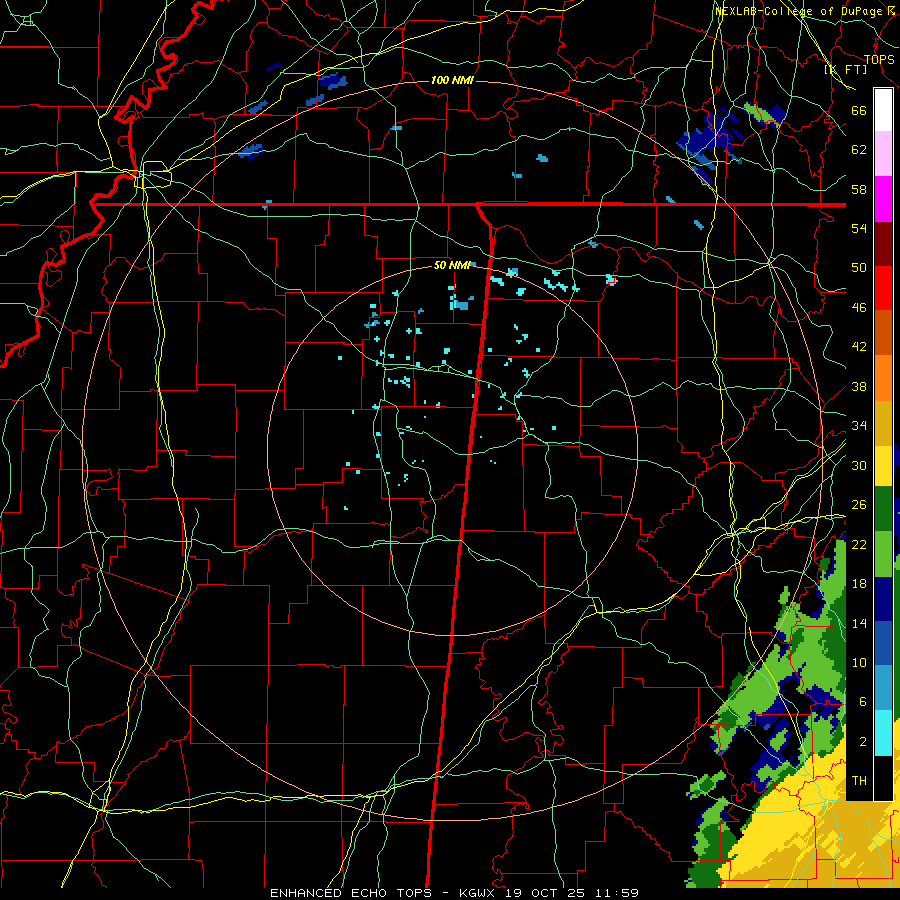The height and width of the screenshot is (900, 900).
Task: Click the 'K FT' legend units label
Action: (846, 69)
